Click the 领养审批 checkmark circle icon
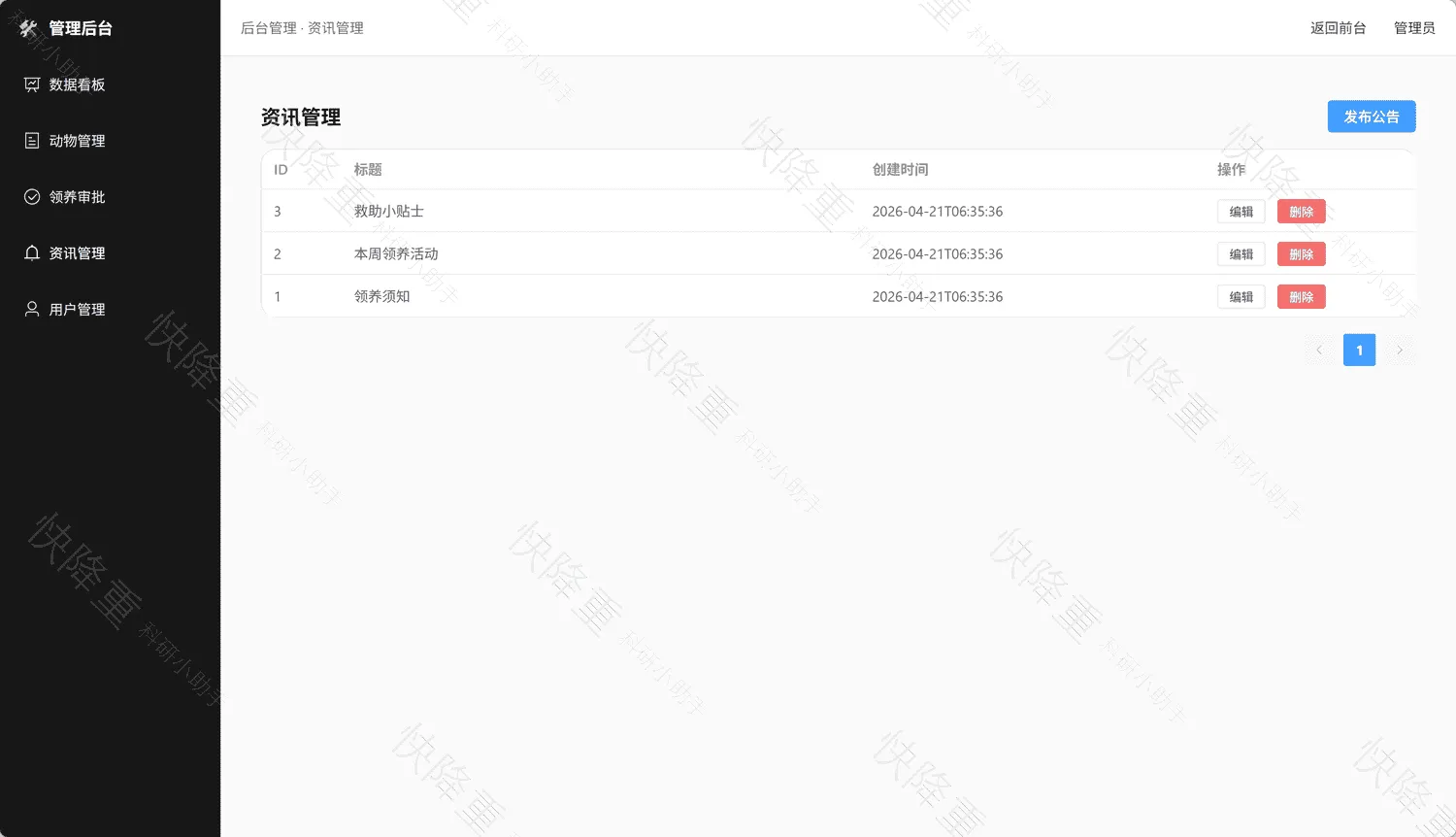The image size is (1456, 837). 32,197
